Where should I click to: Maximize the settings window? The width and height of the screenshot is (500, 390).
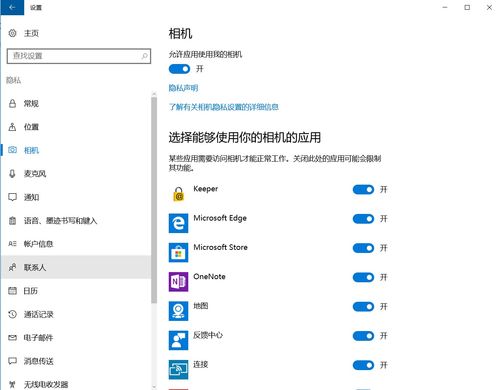[467, 7]
